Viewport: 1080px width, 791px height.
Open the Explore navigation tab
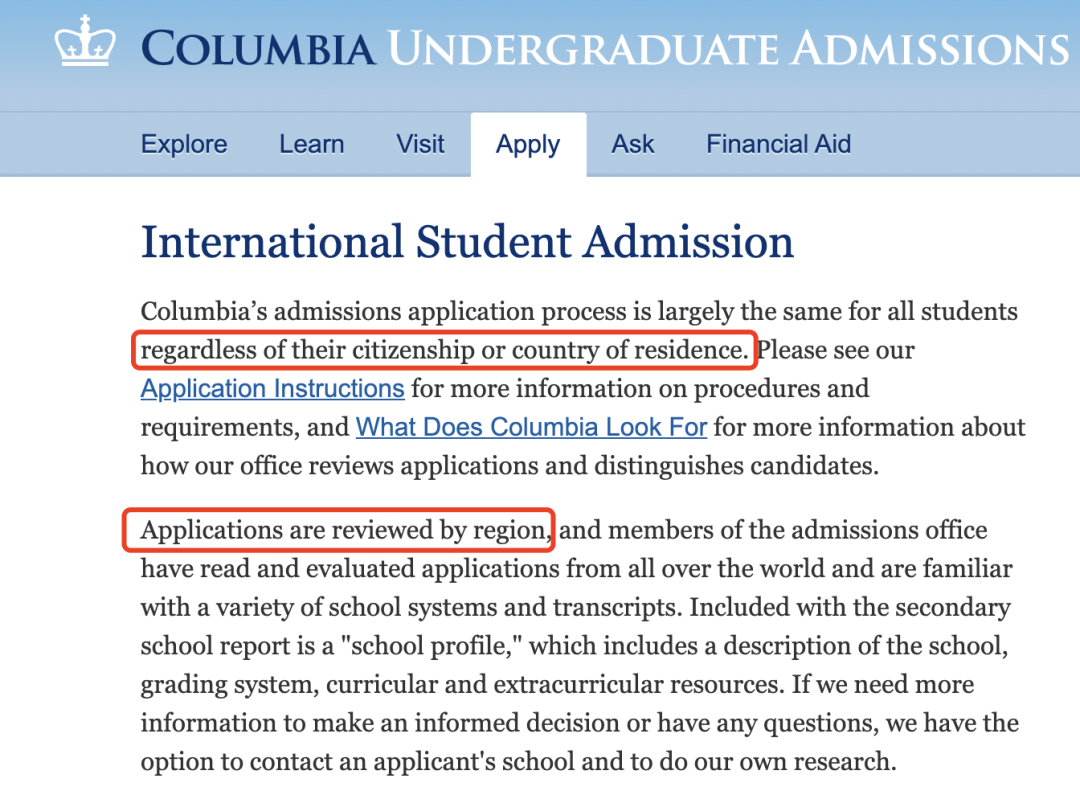[x=184, y=144]
